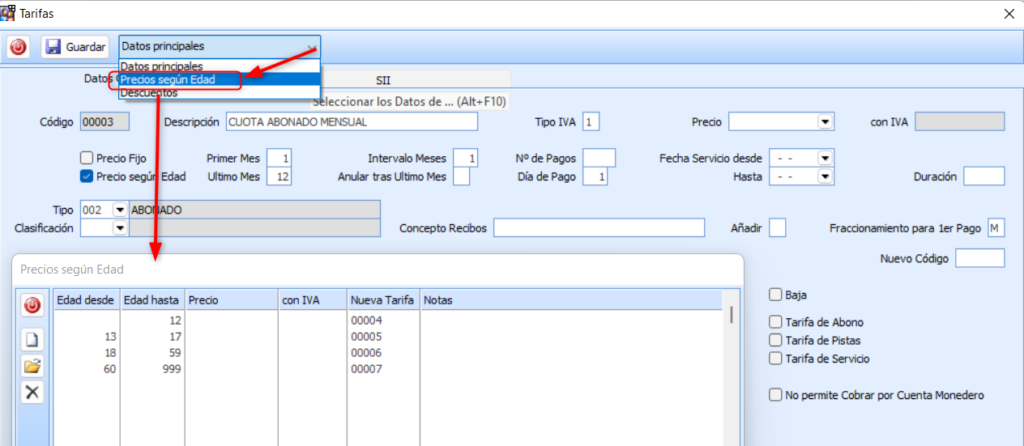Open the Fecha Servicio desde date dropdown
Image resolution: width=1024 pixels, height=446 pixels.
click(825, 158)
